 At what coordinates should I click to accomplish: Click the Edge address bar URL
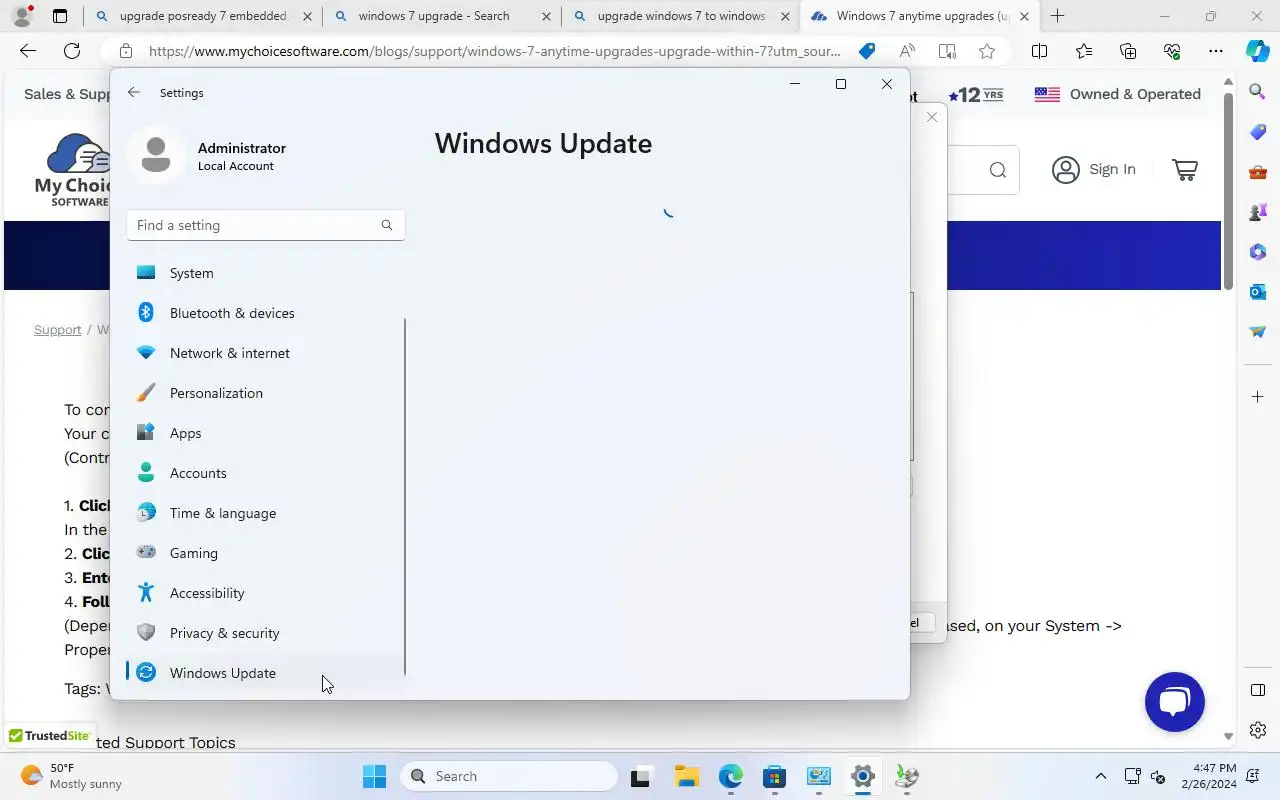(494, 51)
